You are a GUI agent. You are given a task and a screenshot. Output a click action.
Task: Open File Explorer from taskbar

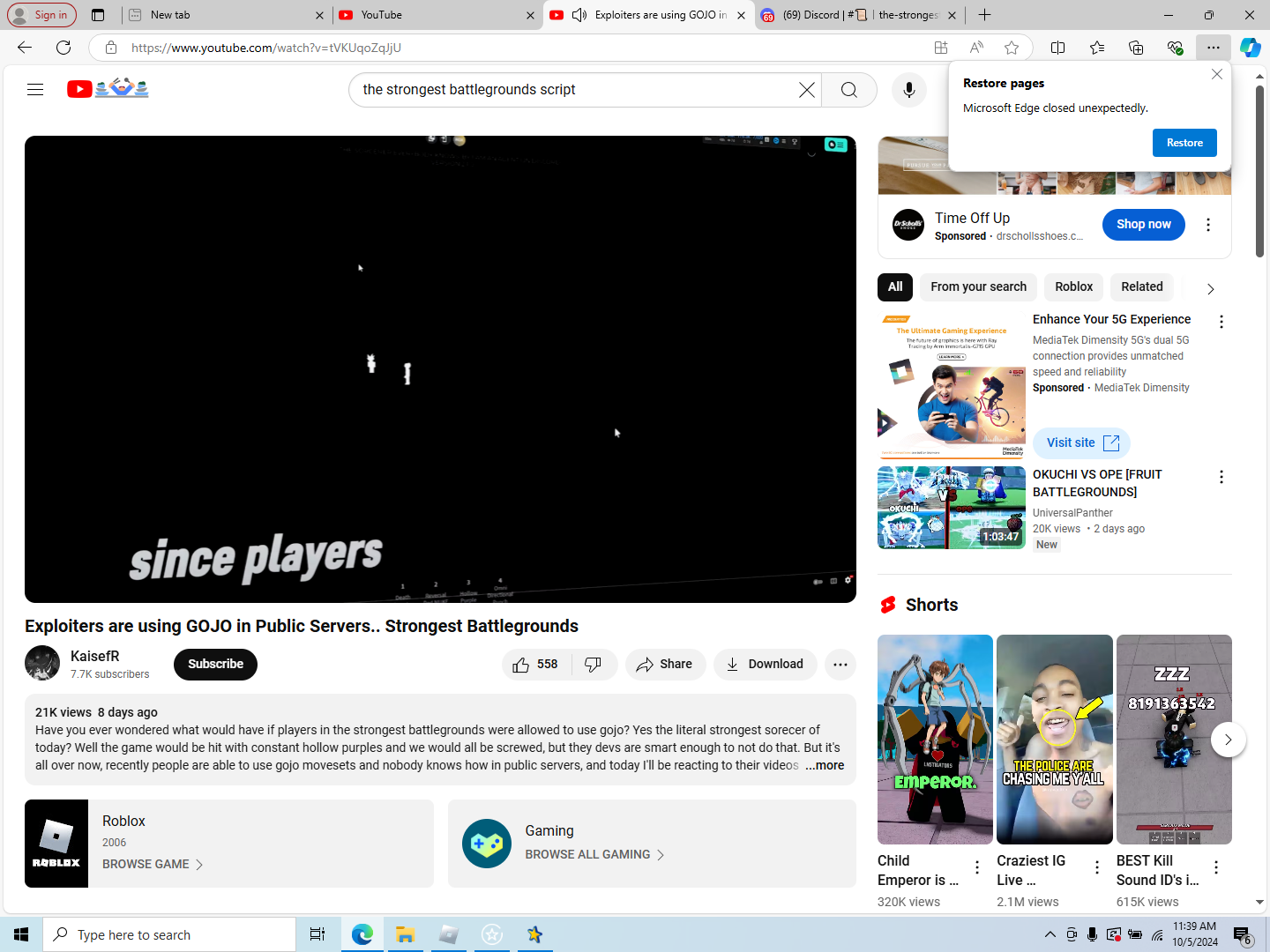pos(405,934)
